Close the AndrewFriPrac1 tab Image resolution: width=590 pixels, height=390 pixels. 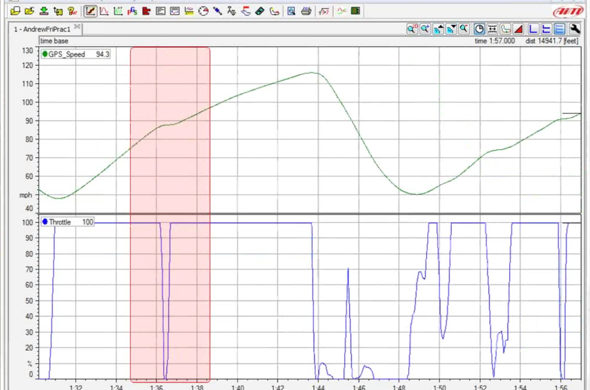(77, 27)
